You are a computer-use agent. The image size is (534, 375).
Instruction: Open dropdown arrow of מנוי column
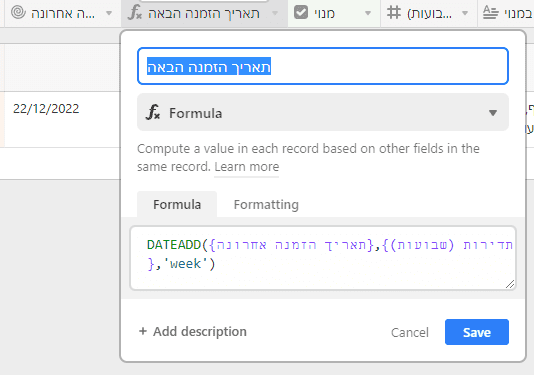368,13
